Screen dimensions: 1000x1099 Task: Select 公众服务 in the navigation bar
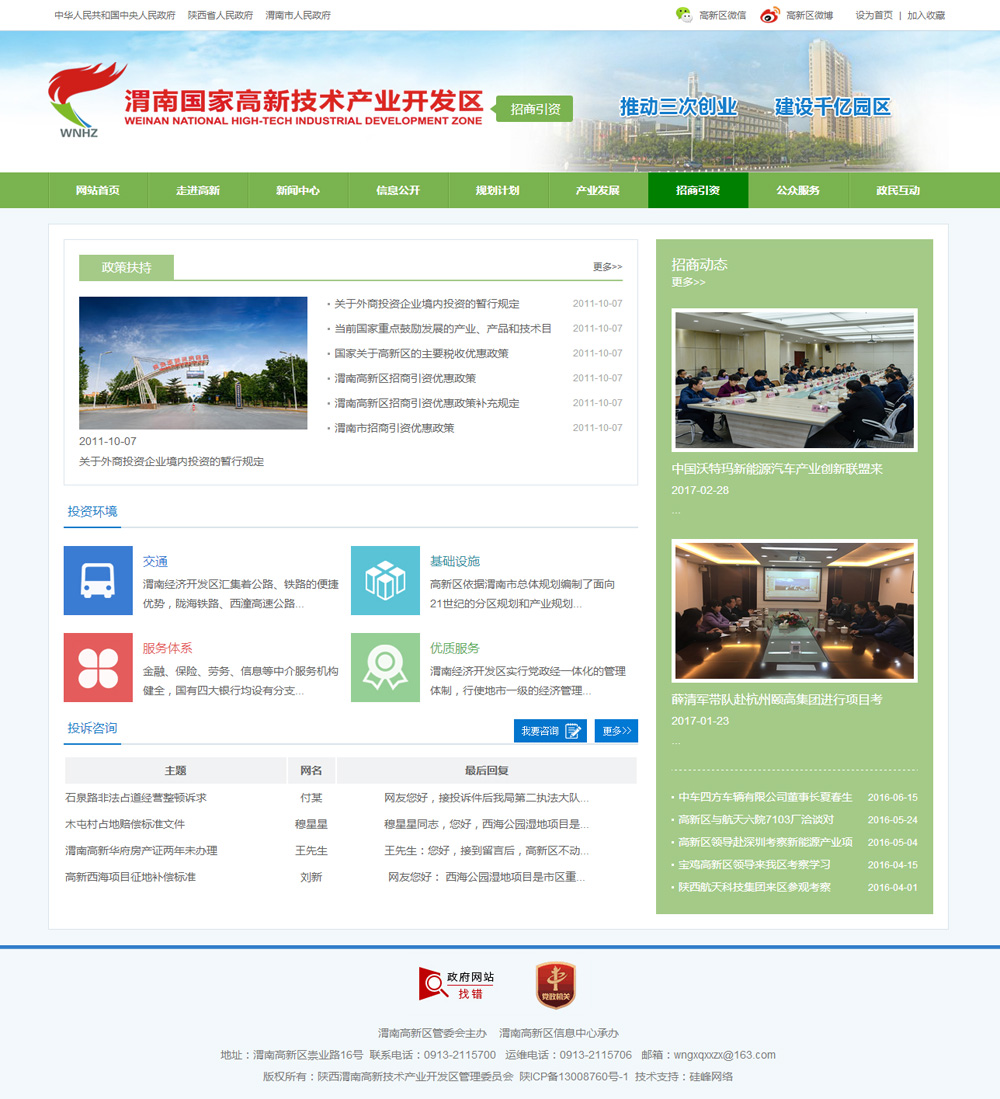click(x=798, y=190)
